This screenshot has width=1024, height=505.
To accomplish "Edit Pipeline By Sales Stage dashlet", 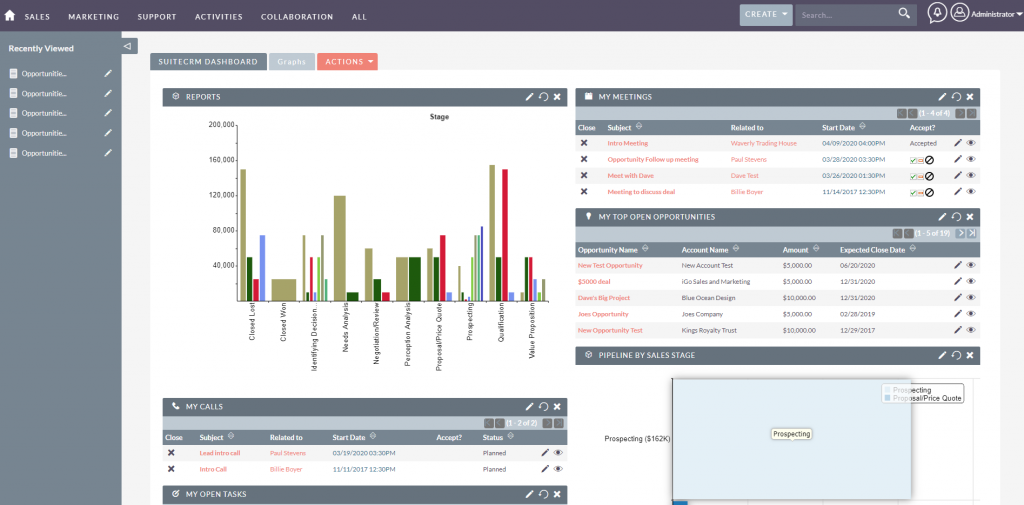I will (942, 355).
